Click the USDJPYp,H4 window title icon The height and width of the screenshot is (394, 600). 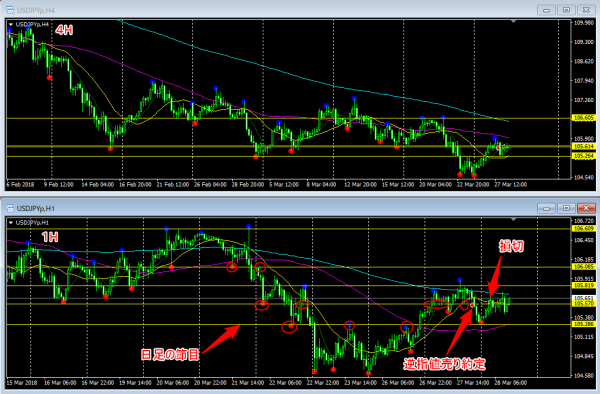(10, 10)
